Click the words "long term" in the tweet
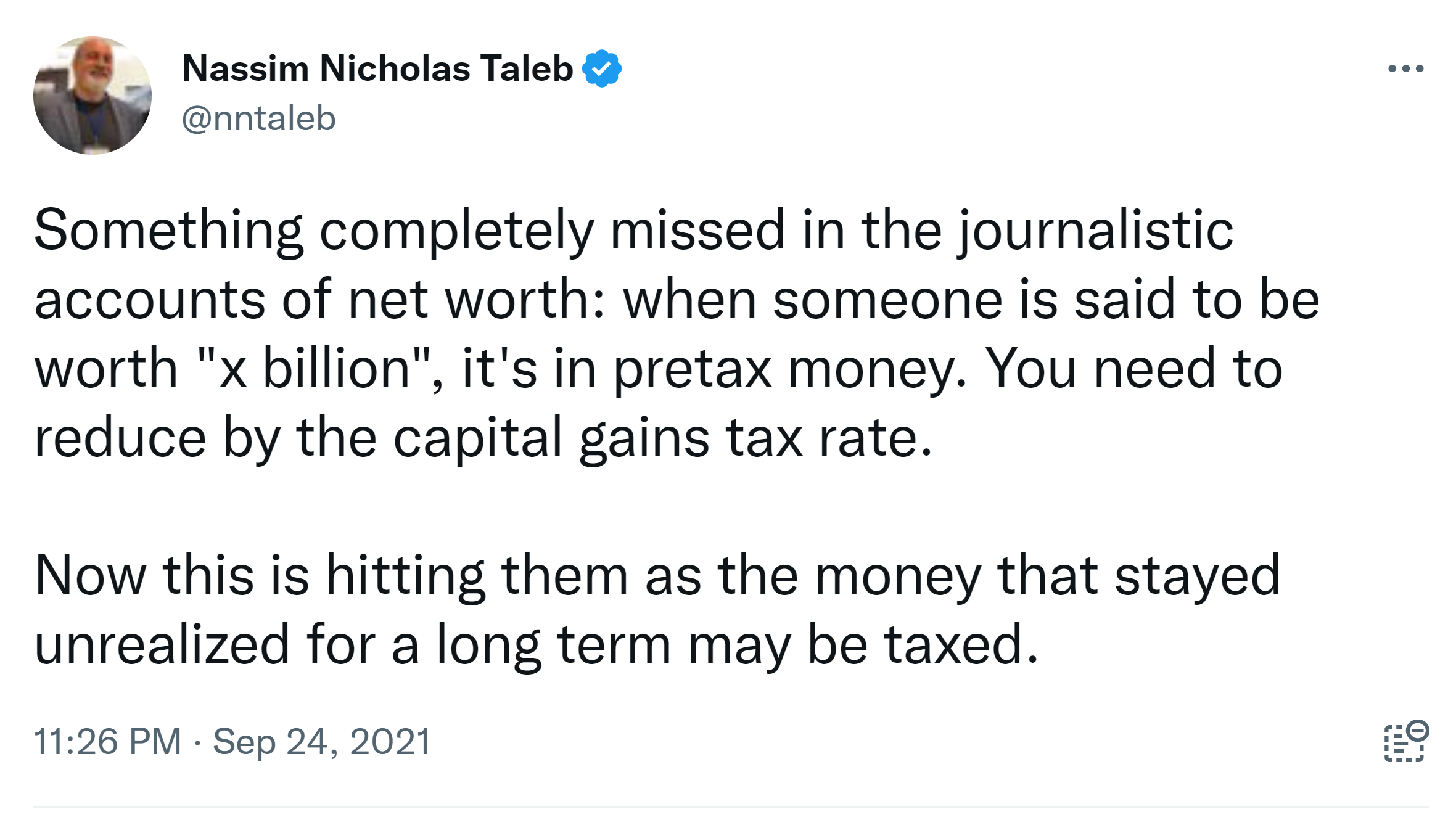 tap(553, 645)
